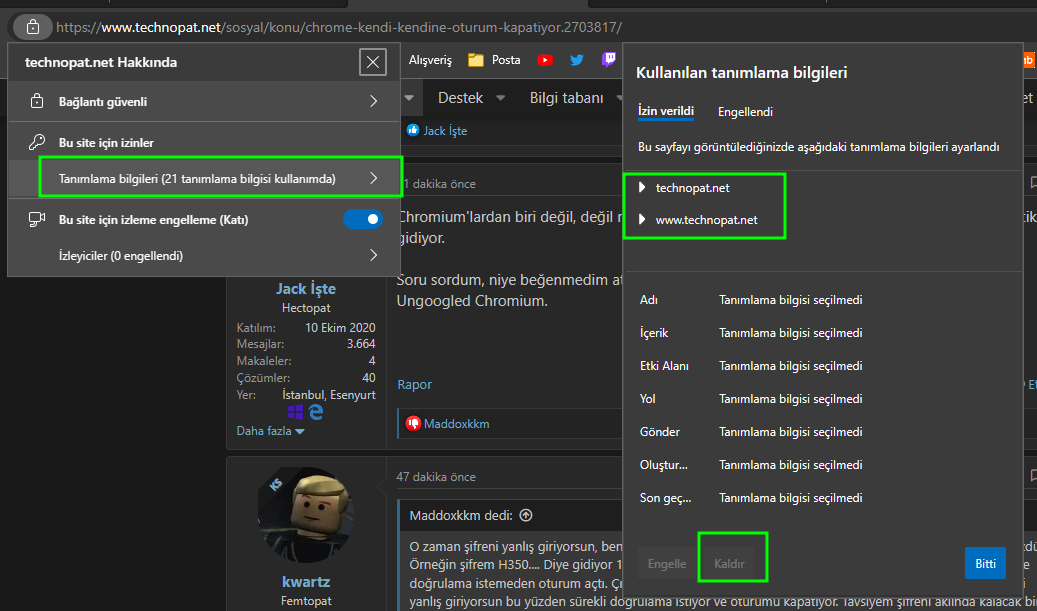
Task: Click the Kaldır button
Action: click(729, 564)
